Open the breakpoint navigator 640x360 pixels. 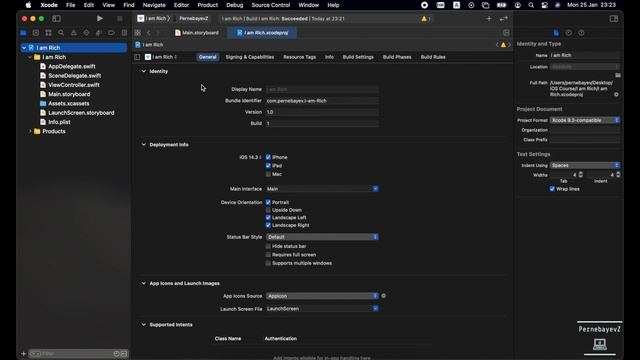tap(111, 33)
